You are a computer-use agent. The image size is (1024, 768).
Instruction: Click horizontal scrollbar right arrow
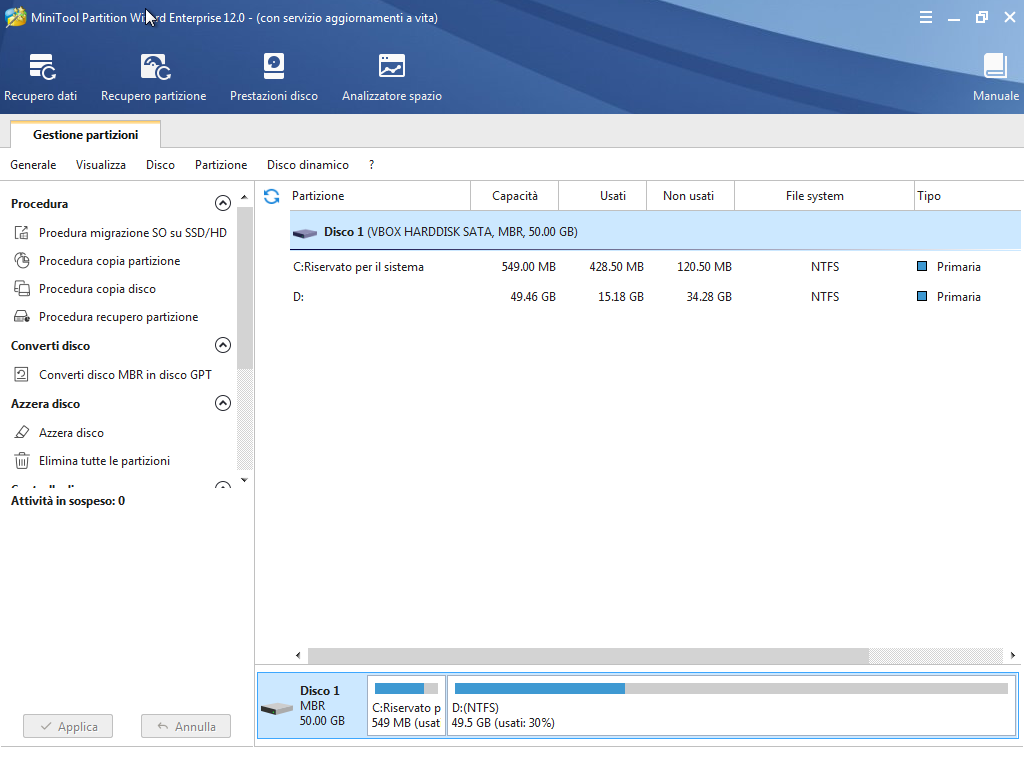point(1013,655)
